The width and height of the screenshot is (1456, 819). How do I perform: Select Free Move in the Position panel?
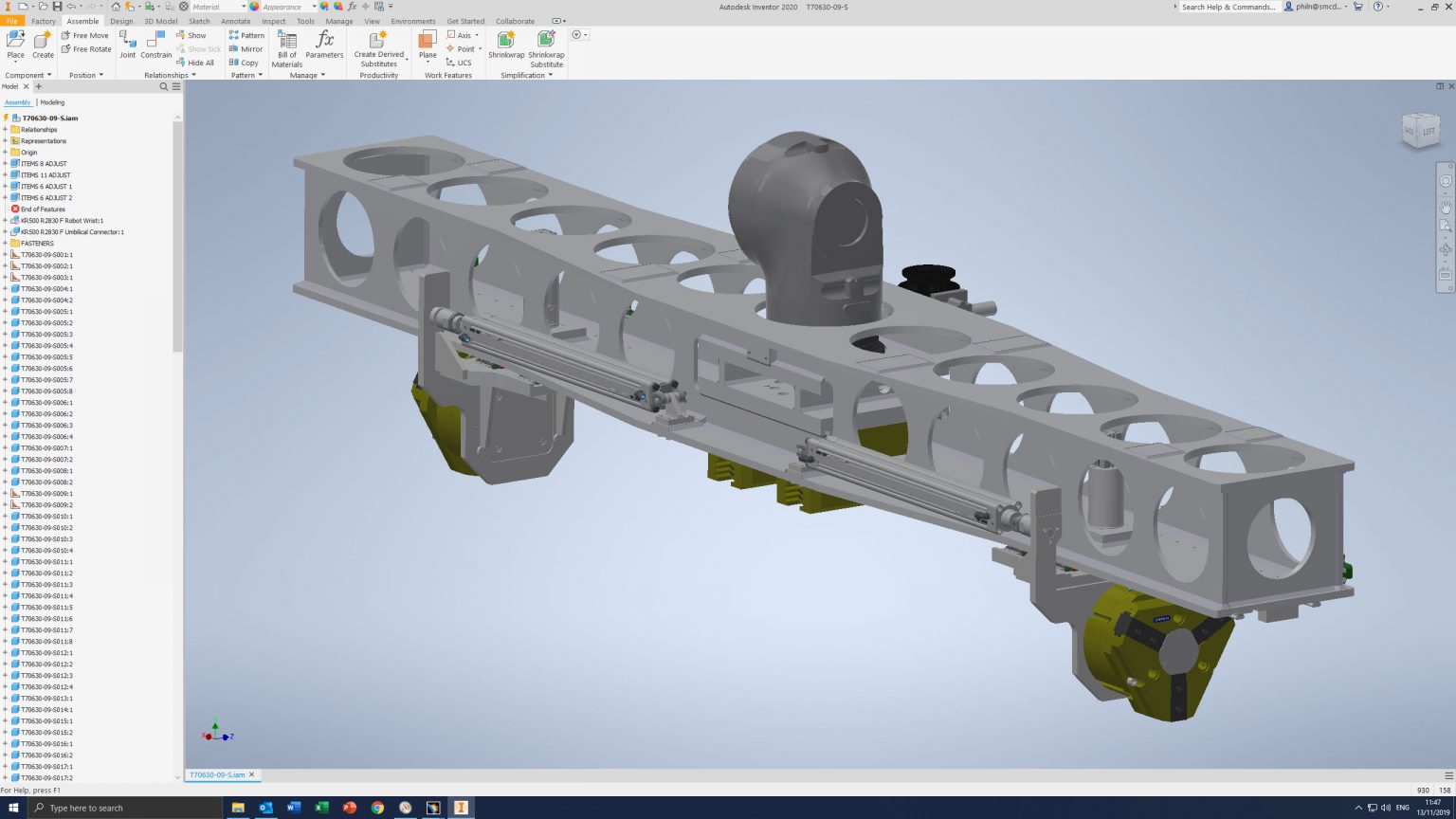(x=85, y=35)
